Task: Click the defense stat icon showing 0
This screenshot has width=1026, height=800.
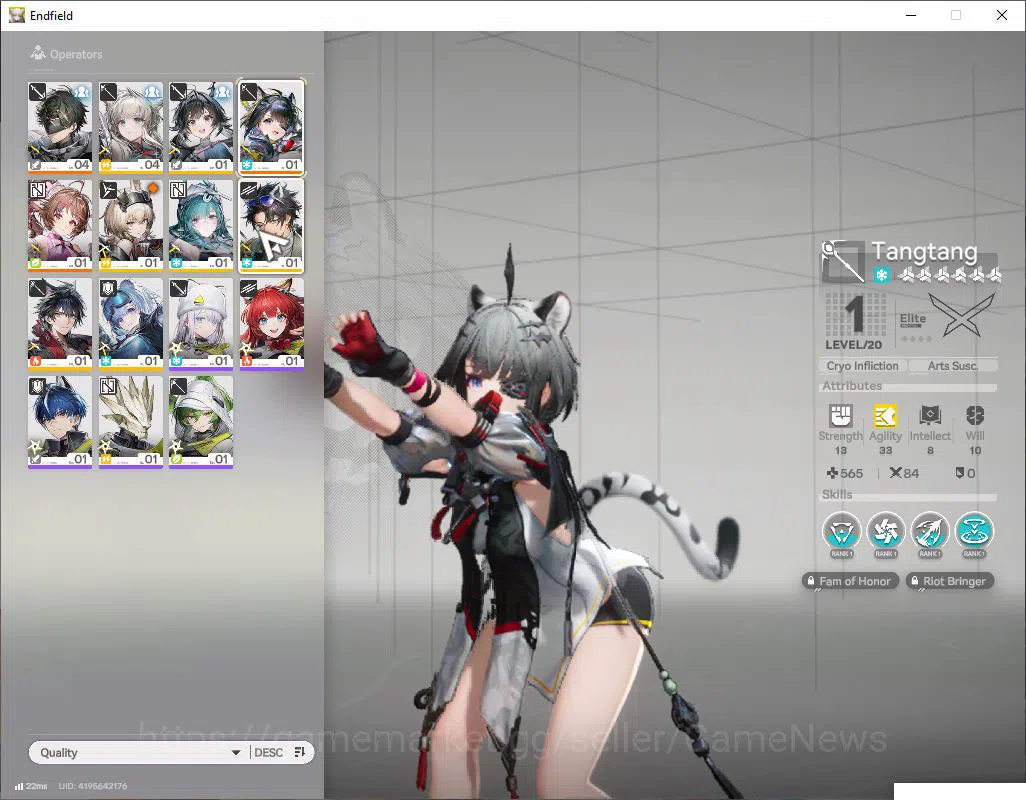Action: coord(959,473)
